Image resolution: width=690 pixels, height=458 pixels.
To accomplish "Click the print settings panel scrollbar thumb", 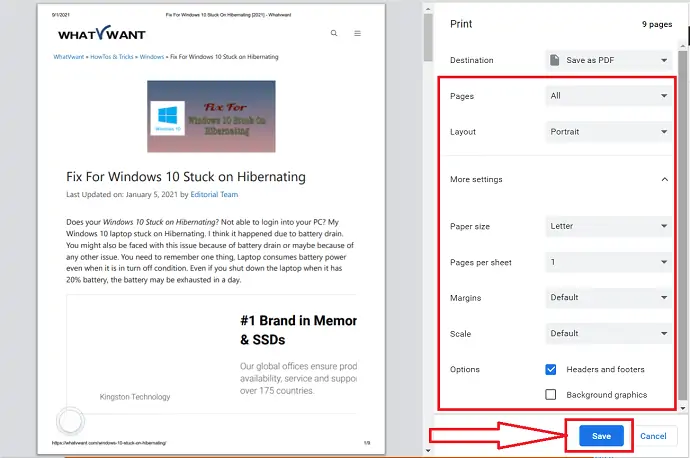I will pyautogui.click(x=683, y=224).
